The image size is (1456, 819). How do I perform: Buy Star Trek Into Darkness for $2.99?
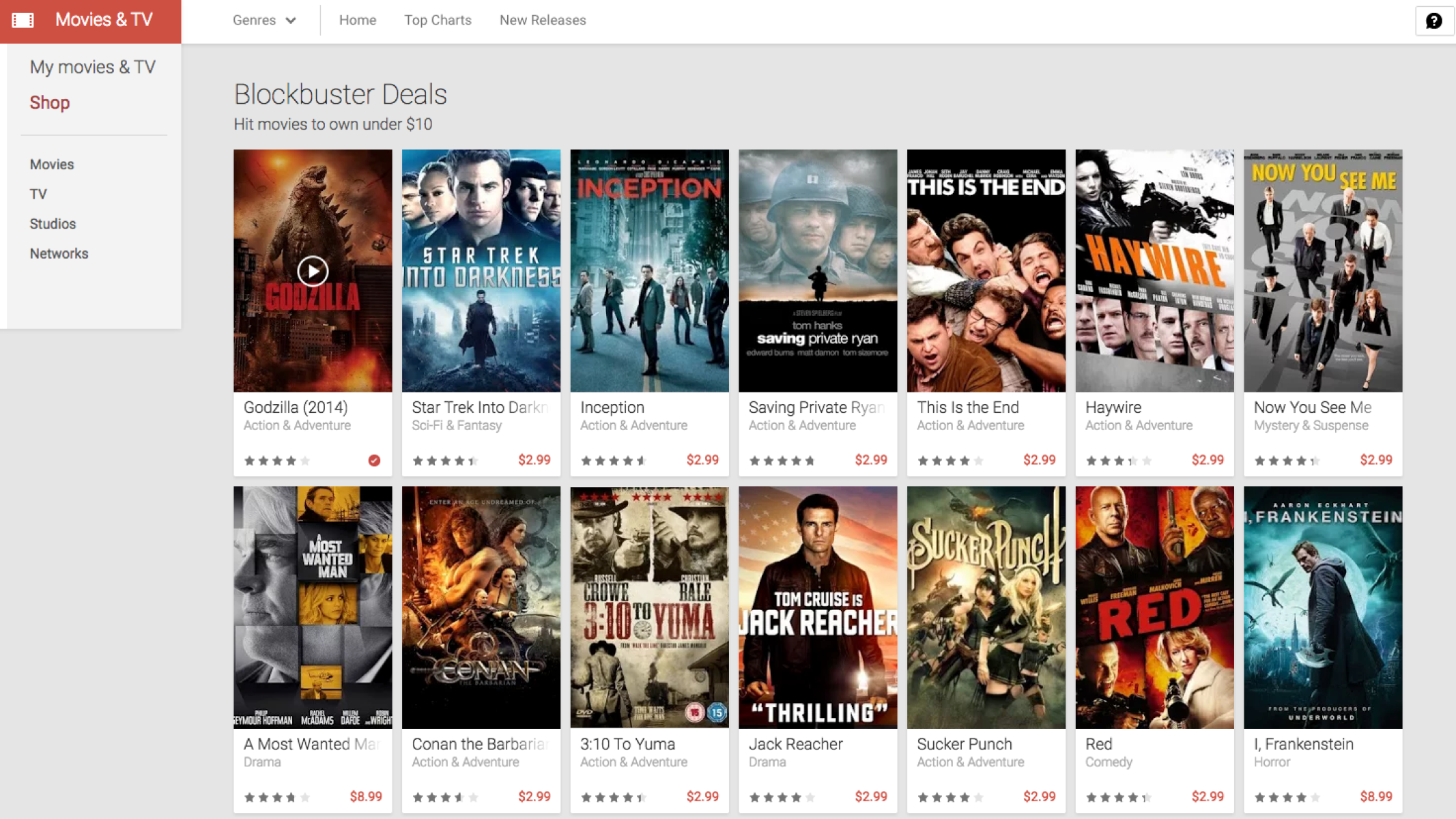point(534,460)
